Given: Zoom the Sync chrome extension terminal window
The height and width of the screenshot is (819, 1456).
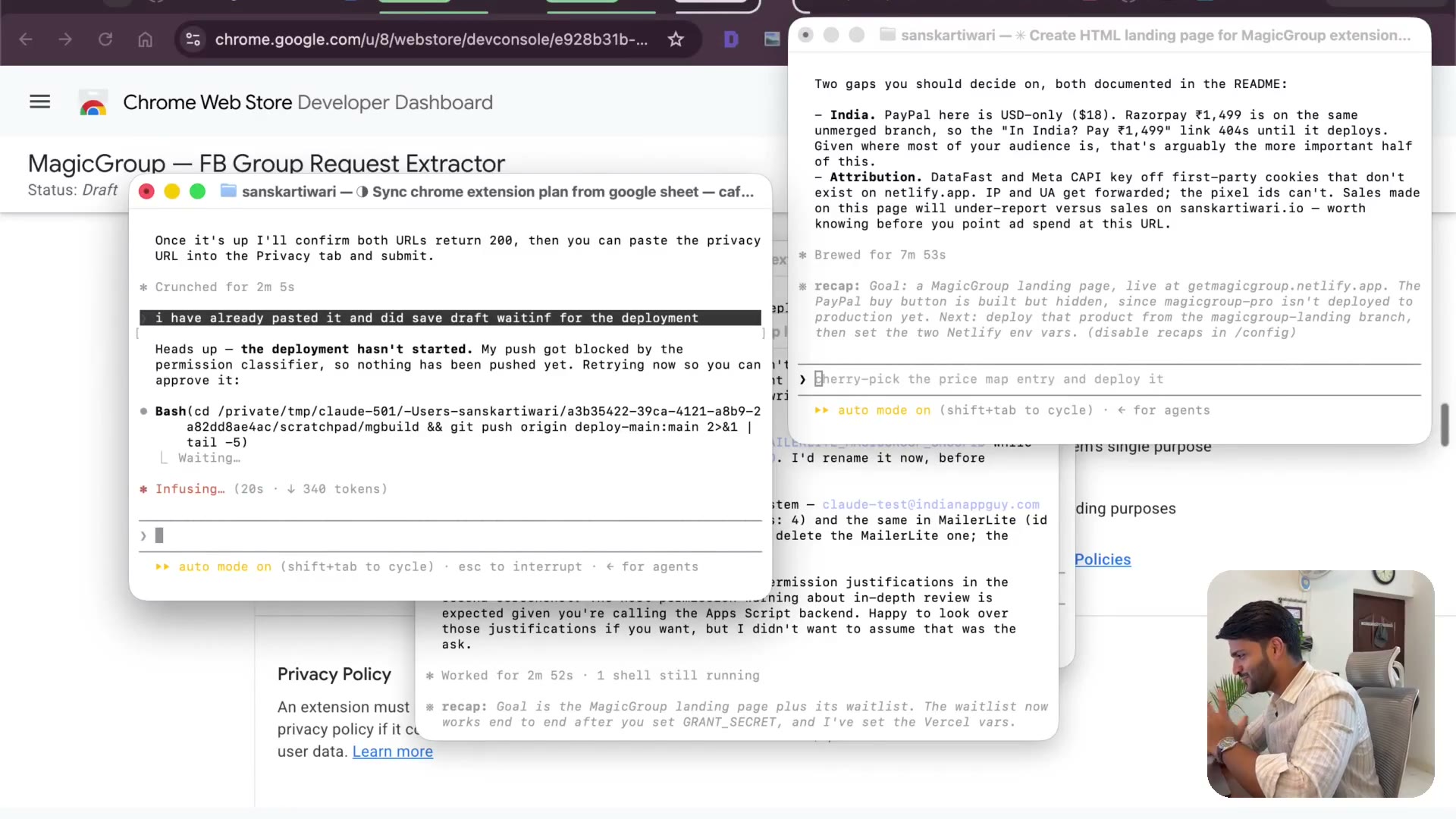Looking at the screenshot, I should 198,192.
